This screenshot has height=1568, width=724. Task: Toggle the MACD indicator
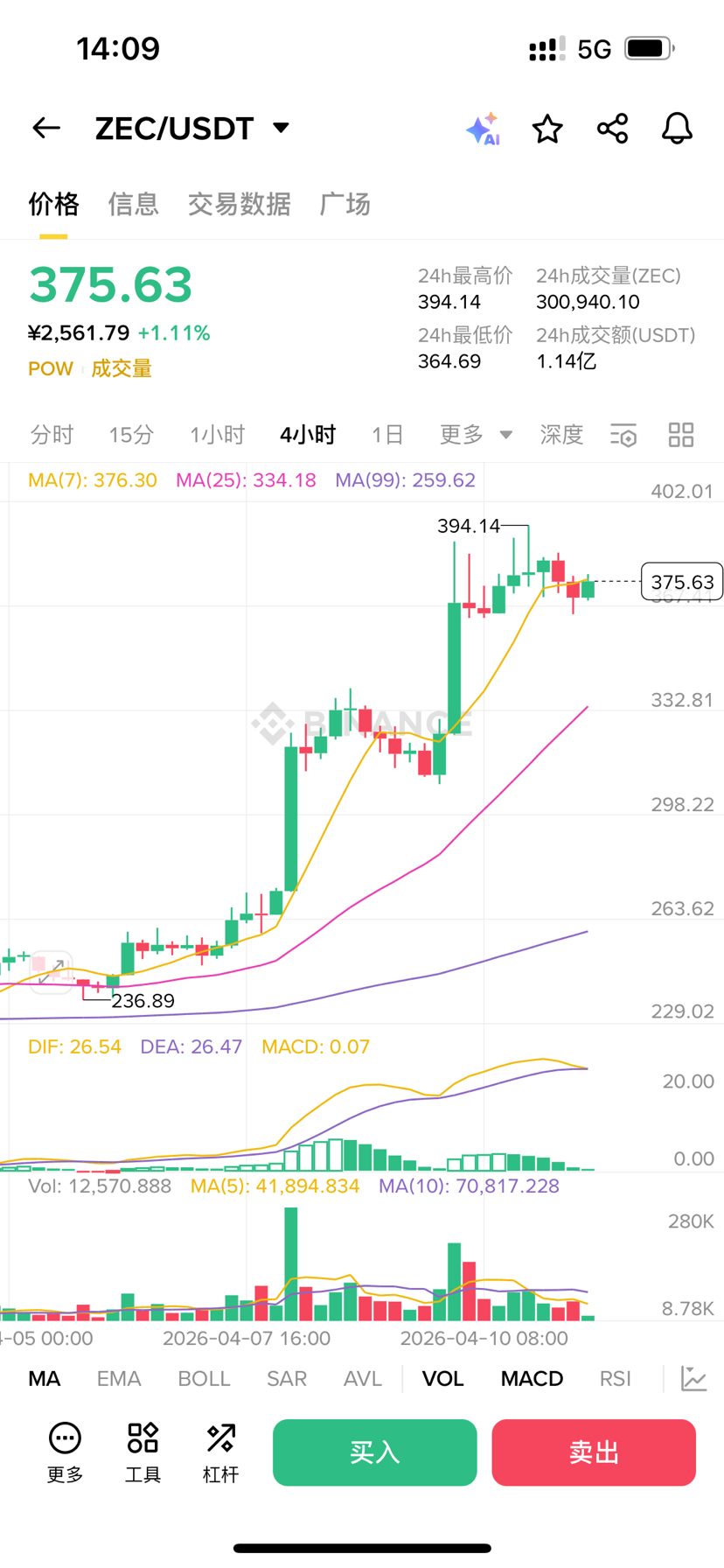coord(532,1379)
